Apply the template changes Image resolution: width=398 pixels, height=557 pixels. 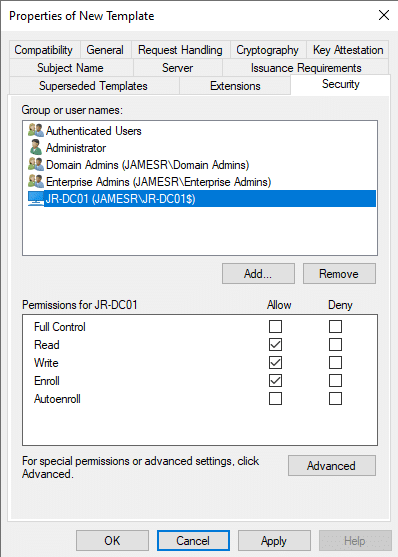274,541
